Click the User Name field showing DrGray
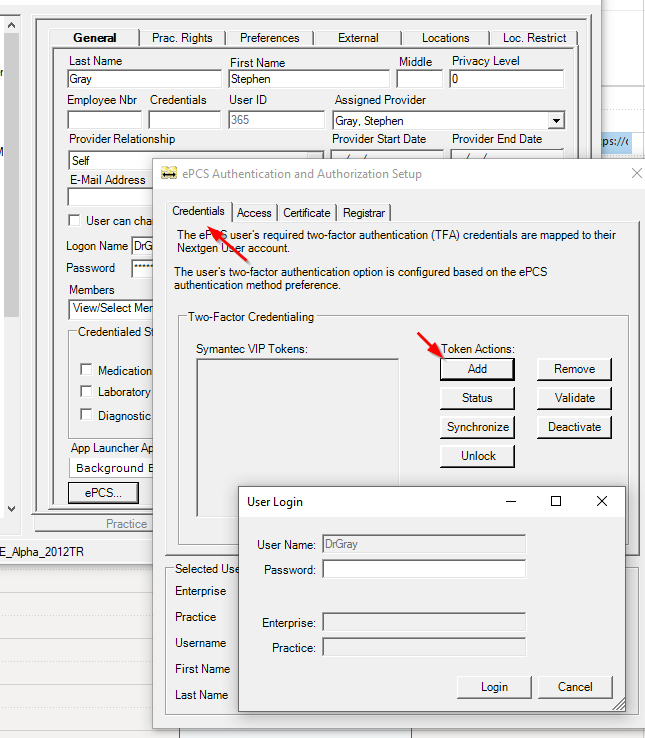 (424, 544)
